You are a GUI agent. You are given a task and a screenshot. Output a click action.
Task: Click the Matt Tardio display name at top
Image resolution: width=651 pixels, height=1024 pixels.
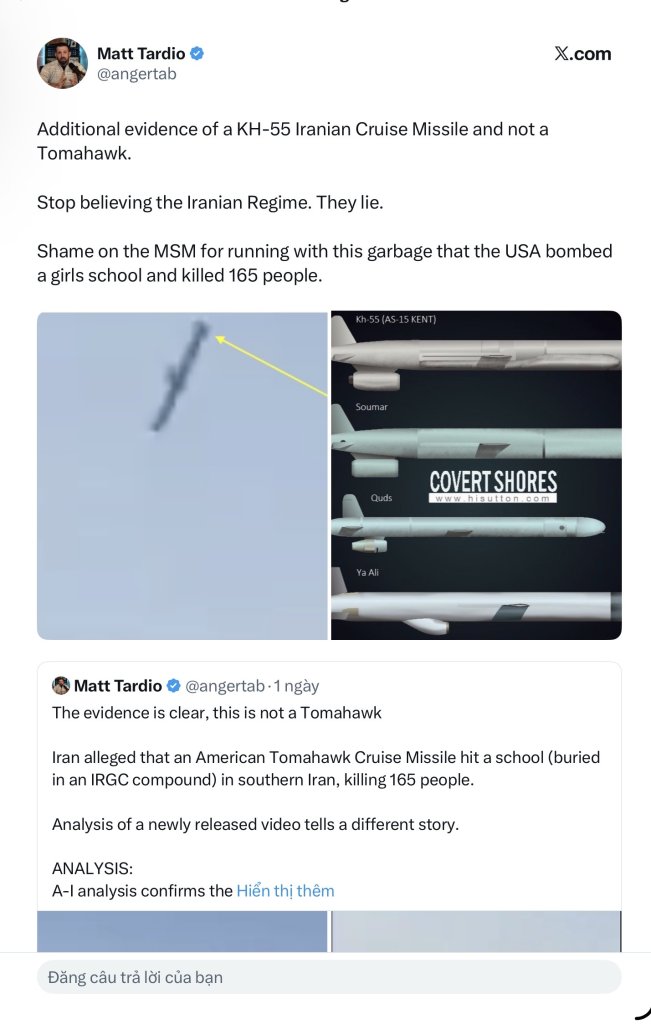point(141,54)
